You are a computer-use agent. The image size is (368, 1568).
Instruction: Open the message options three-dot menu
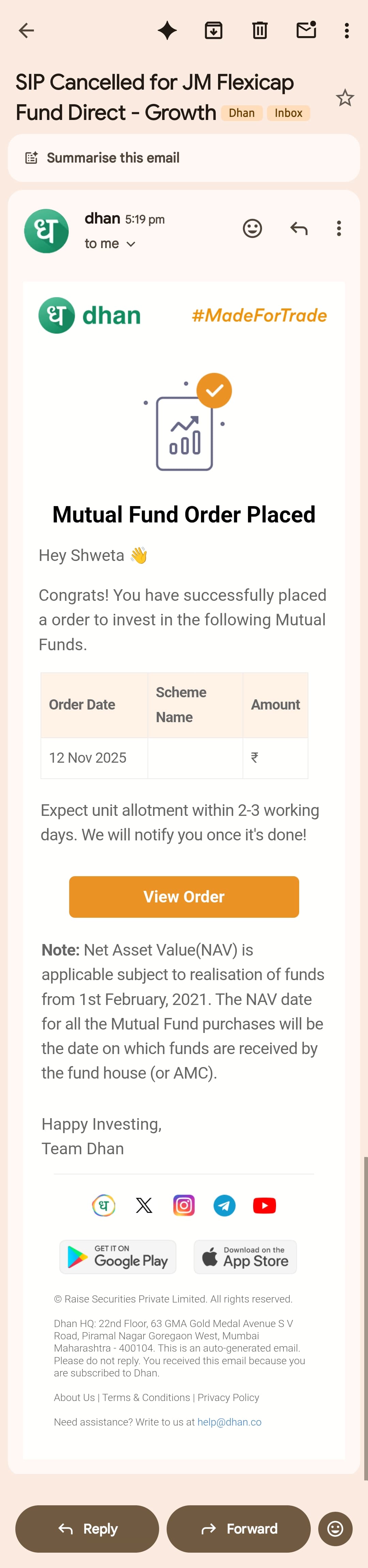[339, 228]
